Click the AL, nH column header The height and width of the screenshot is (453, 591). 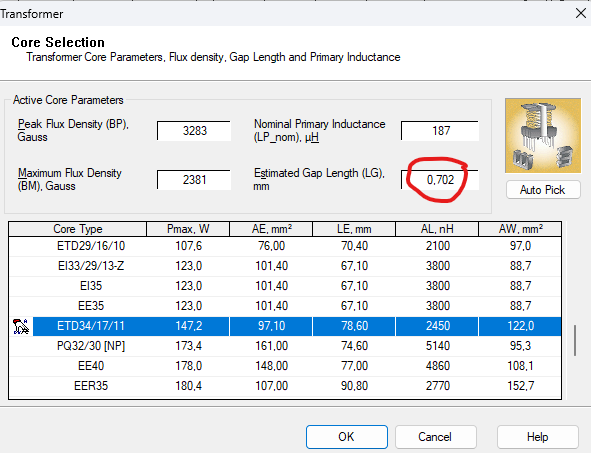[437, 229]
